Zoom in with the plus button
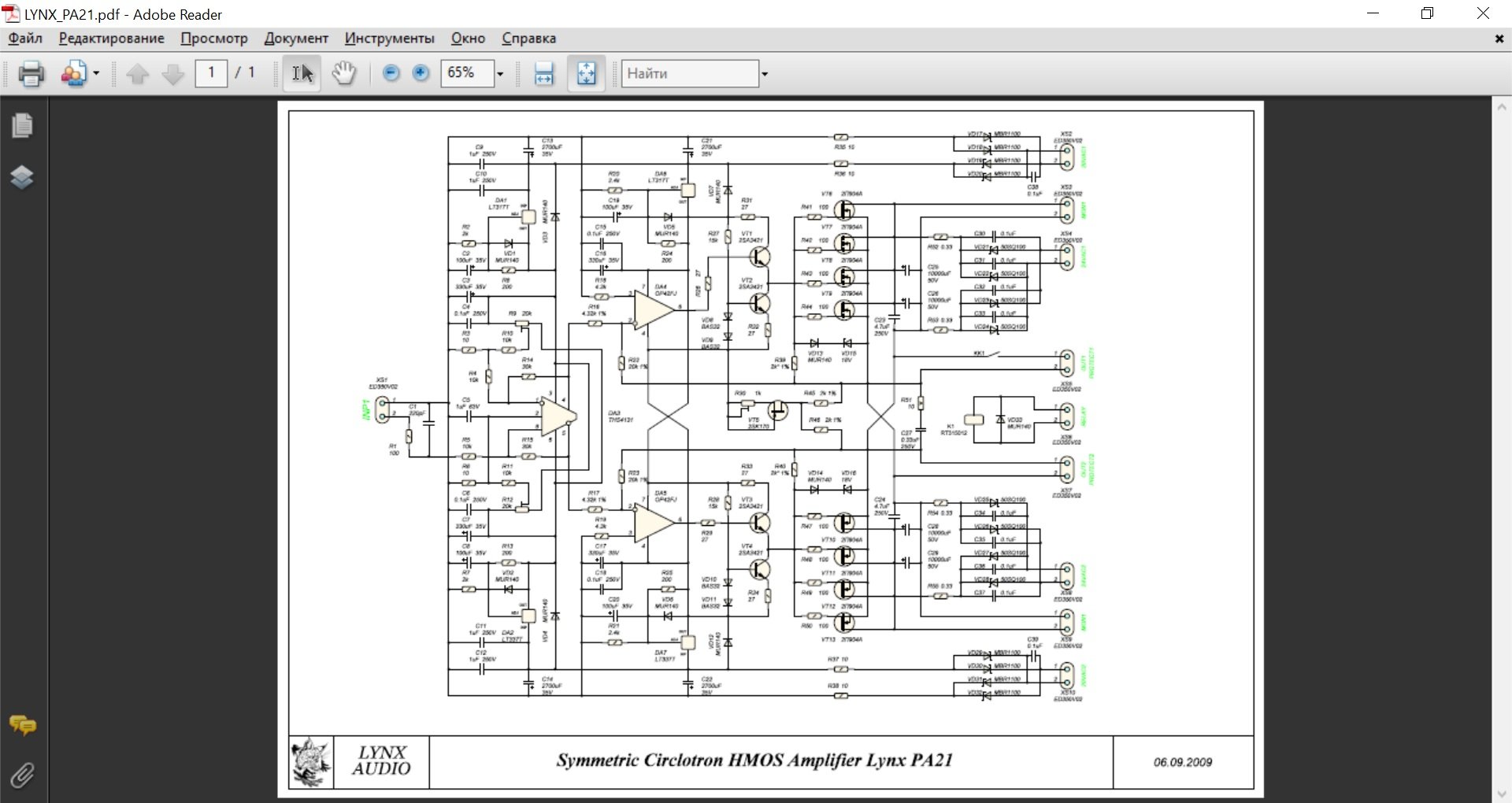The image size is (1512, 803). point(421,73)
